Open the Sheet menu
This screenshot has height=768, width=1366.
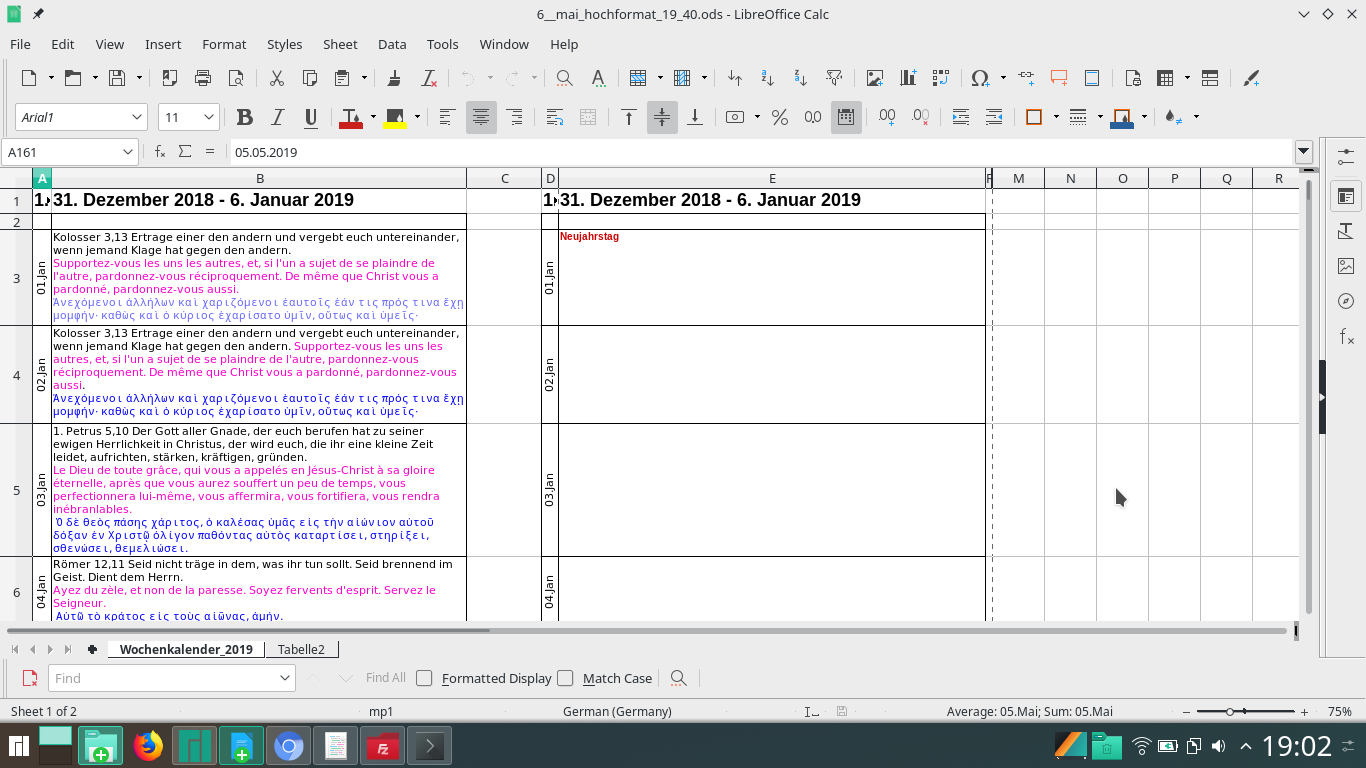pyautogui.click(x=339, y=44)
